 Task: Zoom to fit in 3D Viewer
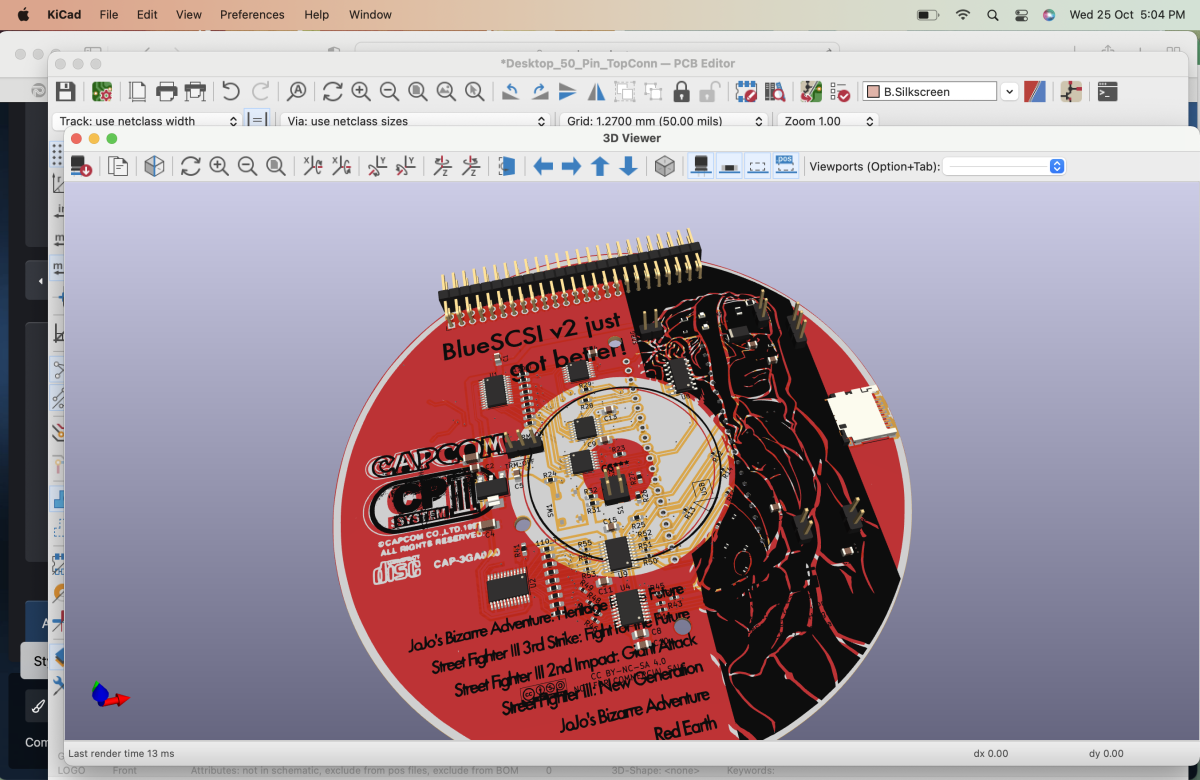coord(275,167)
